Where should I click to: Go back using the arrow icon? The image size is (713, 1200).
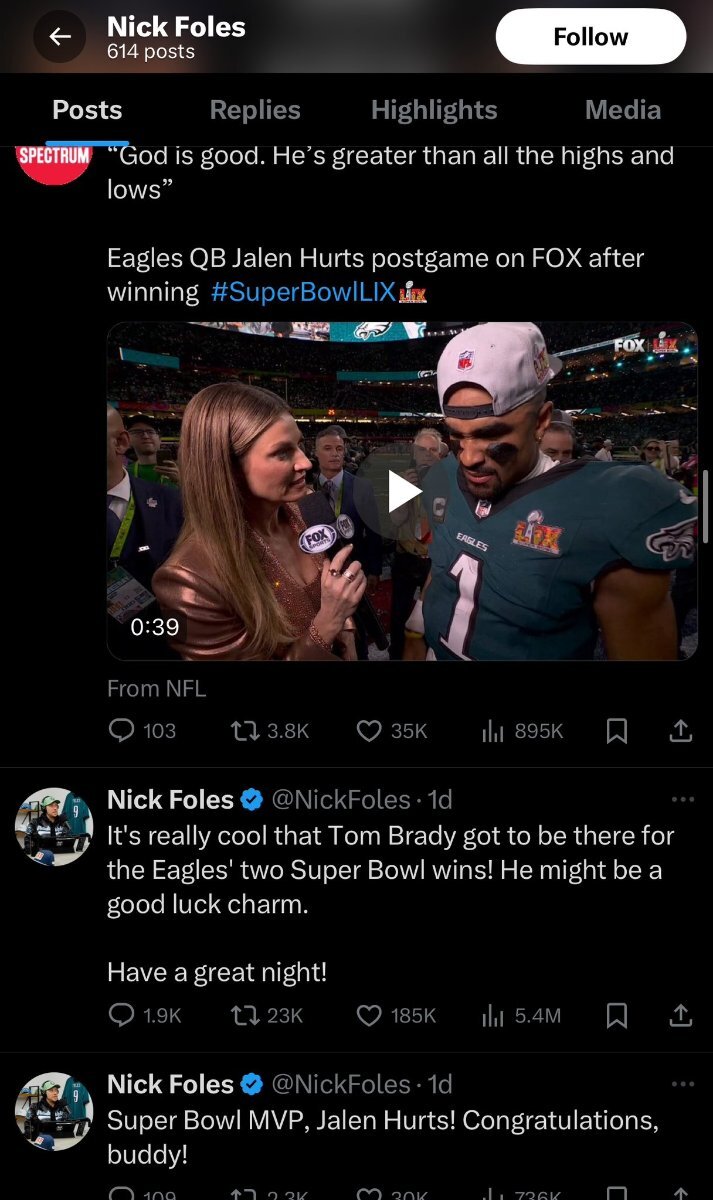(x=60, y=37)
